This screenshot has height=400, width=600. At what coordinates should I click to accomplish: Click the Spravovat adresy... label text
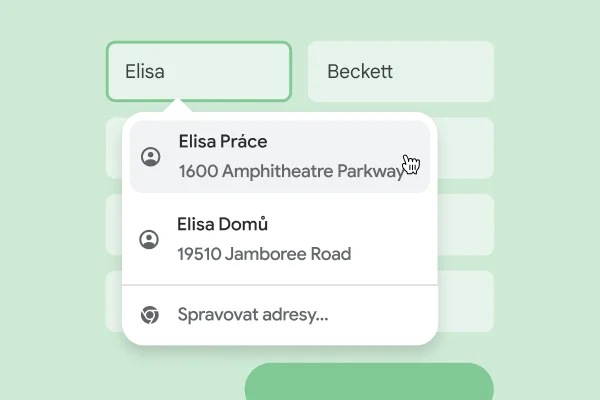tap(252, 315)
